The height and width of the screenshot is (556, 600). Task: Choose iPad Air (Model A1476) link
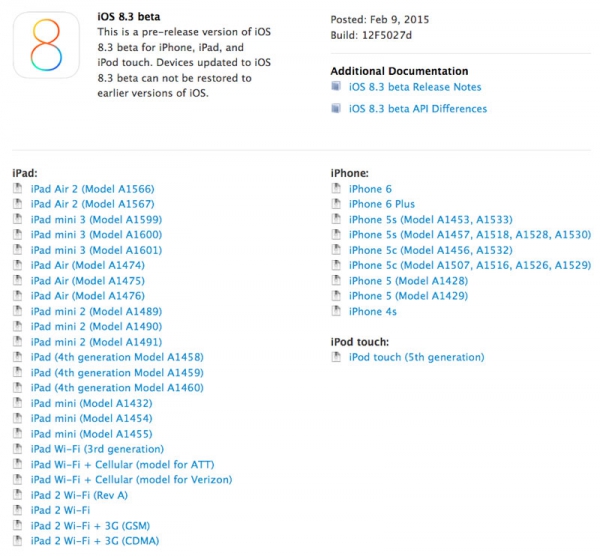(x=88, y=296)
